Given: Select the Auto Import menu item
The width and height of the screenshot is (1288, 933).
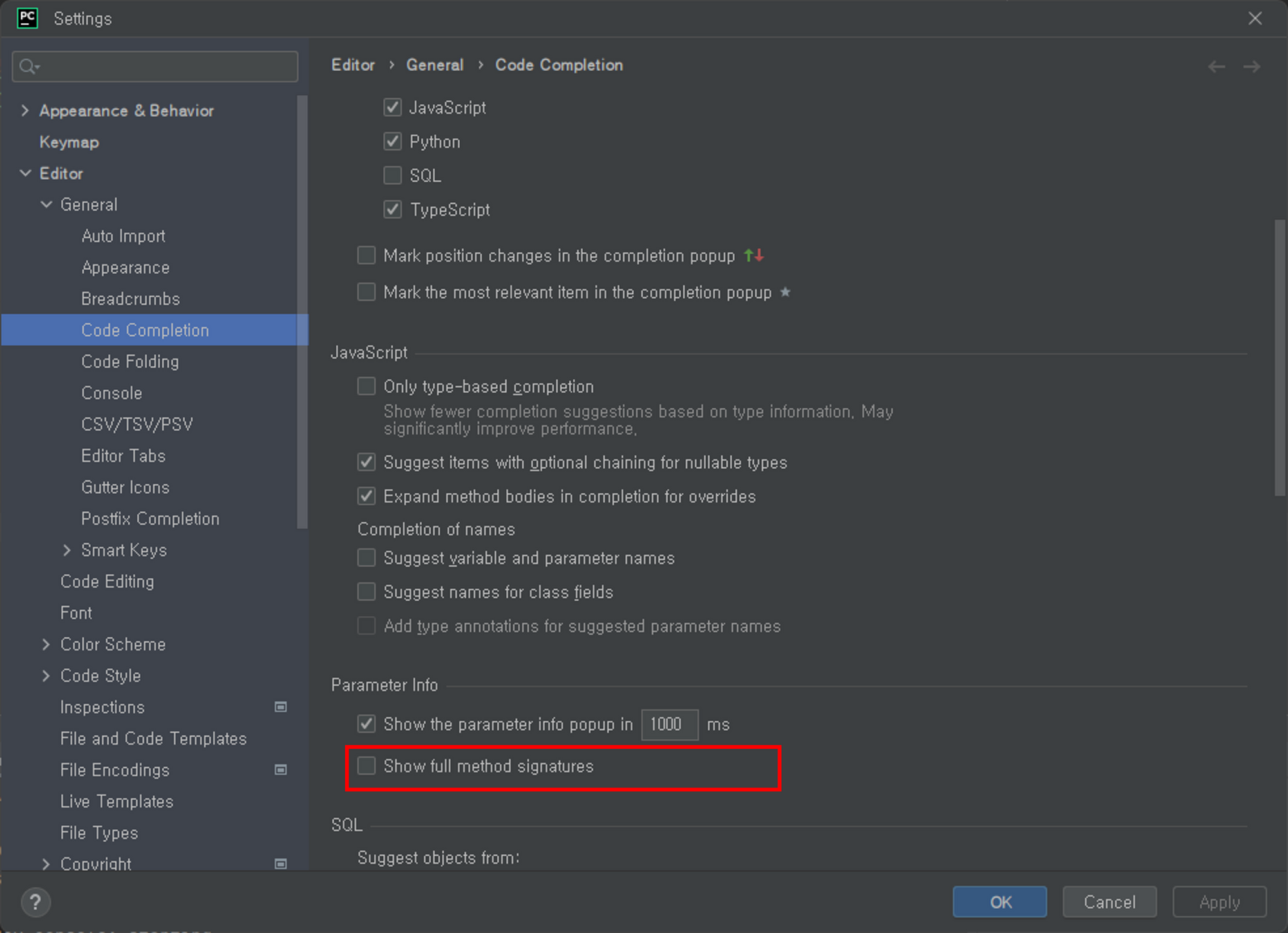Looking at the screenshot, I should [122, 236].
